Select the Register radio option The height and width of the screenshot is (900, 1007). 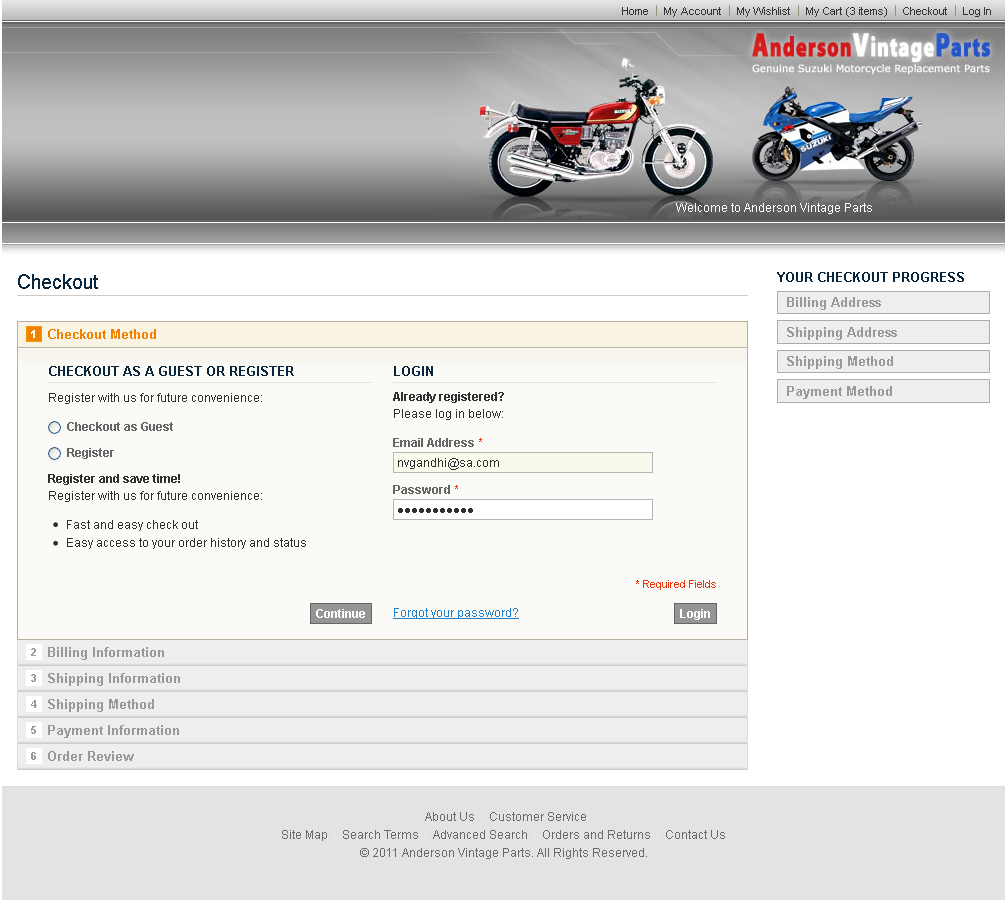tap(55, 454)
